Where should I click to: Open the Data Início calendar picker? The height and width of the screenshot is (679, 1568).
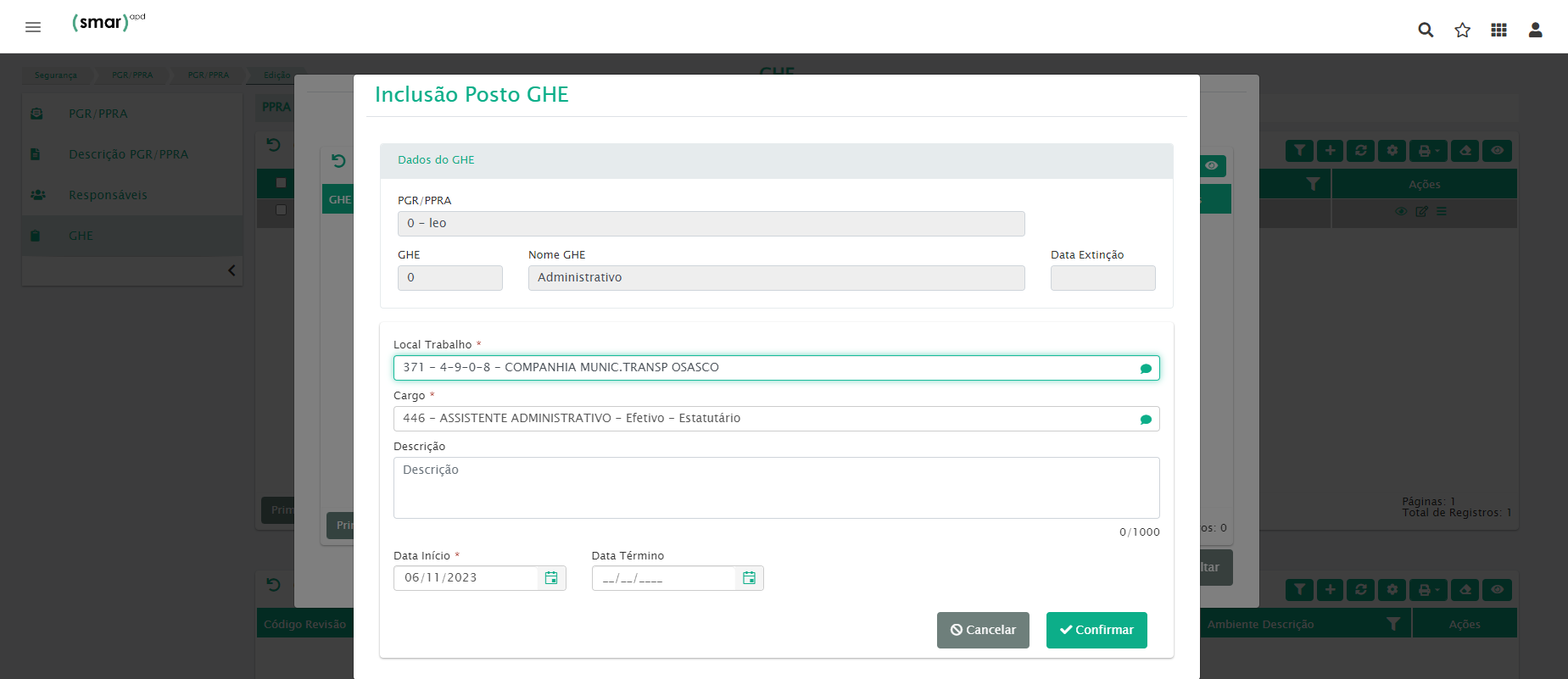[551, 578]
